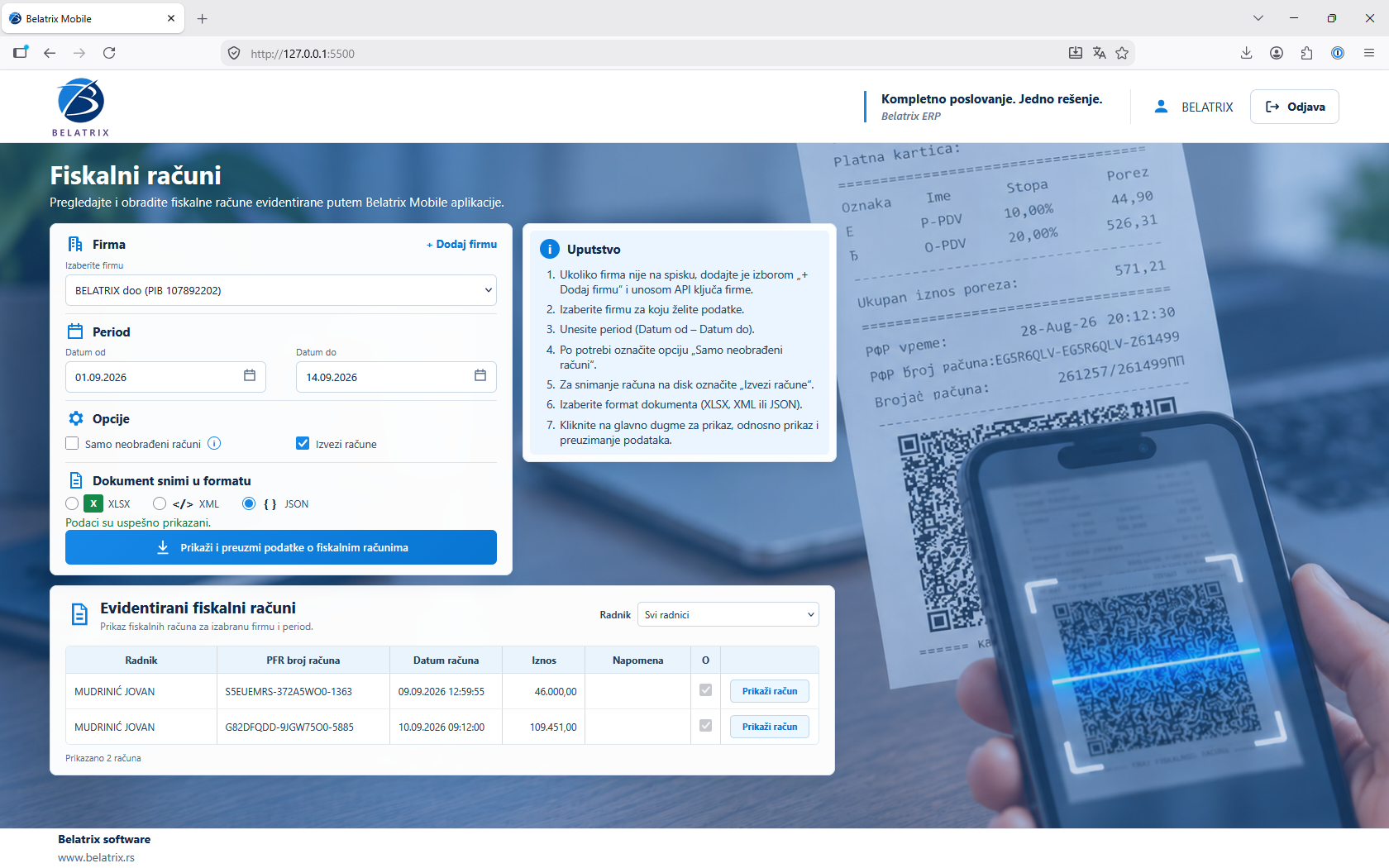Toggle processed checkbox for receipt S5EUEMRS-372A5WO0-1363

705,690
